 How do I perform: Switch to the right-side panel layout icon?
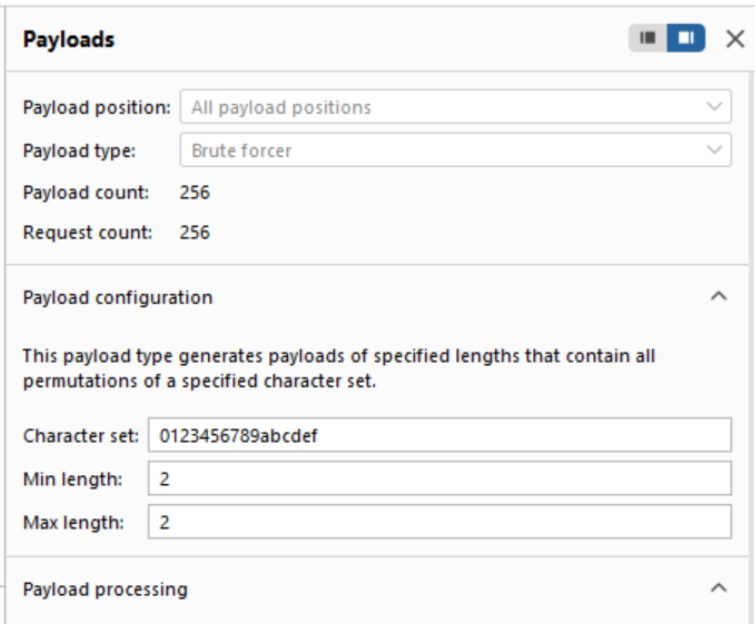click(686, 39)
